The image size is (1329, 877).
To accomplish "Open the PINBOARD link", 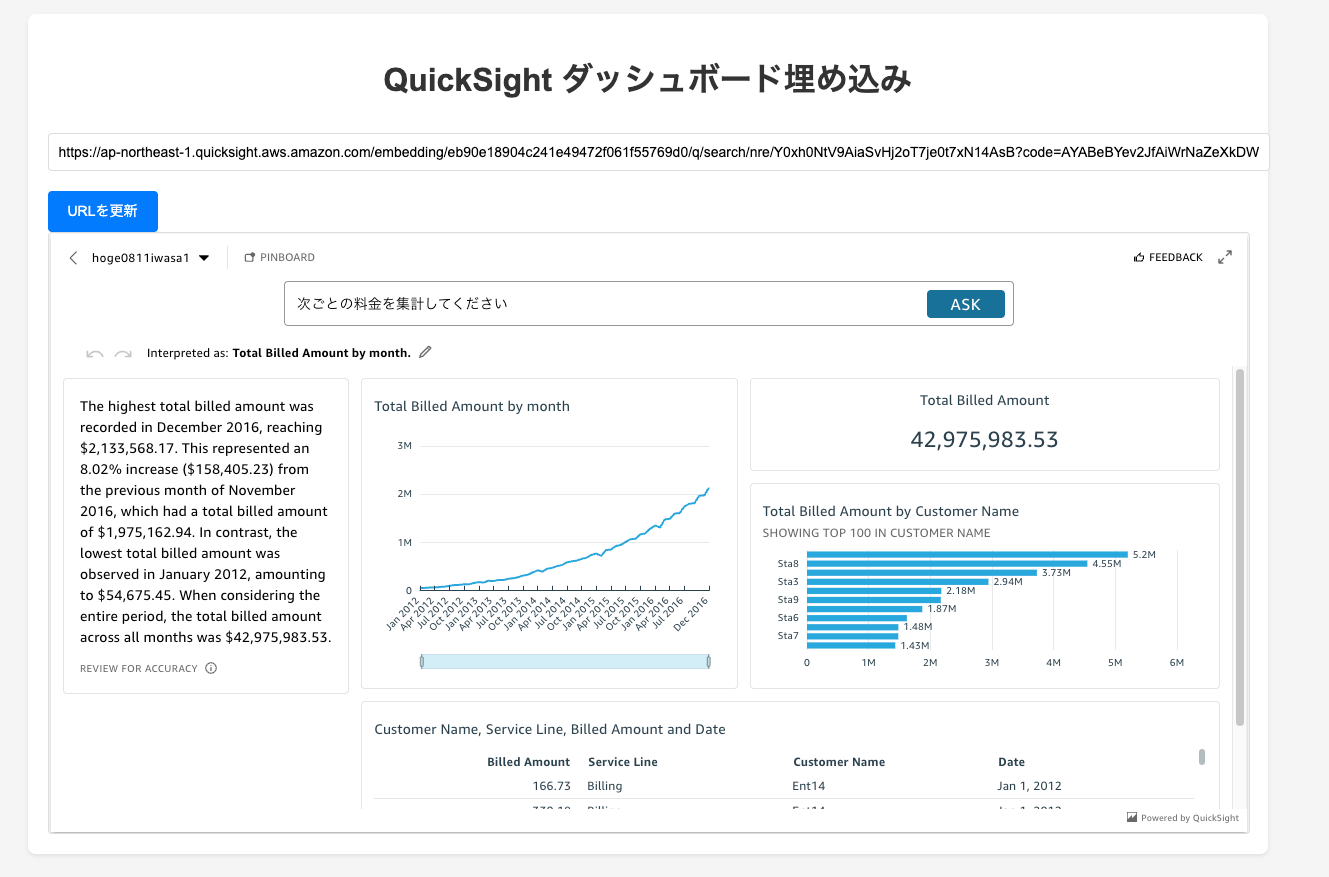I will click(280, 258).
